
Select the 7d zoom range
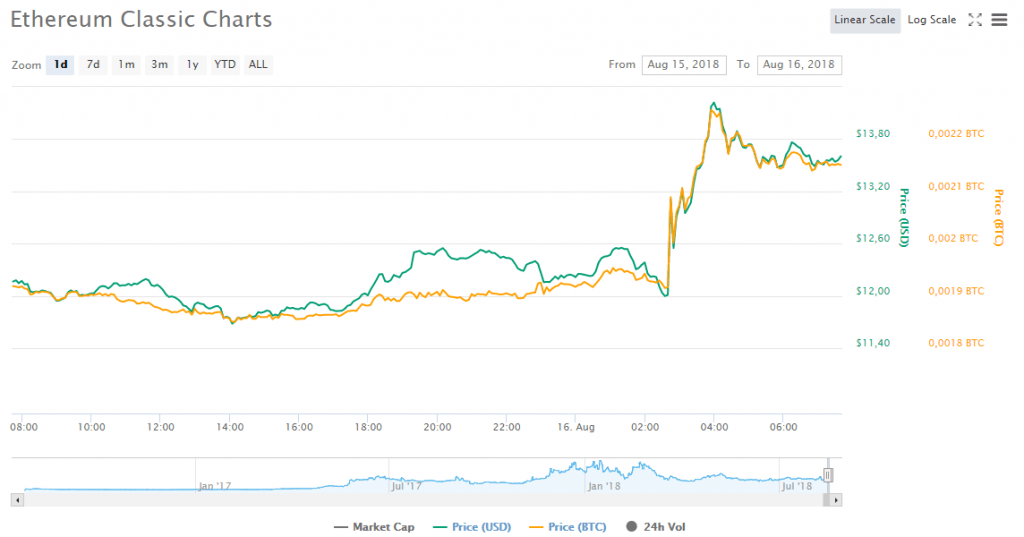[x=93, y=65]
